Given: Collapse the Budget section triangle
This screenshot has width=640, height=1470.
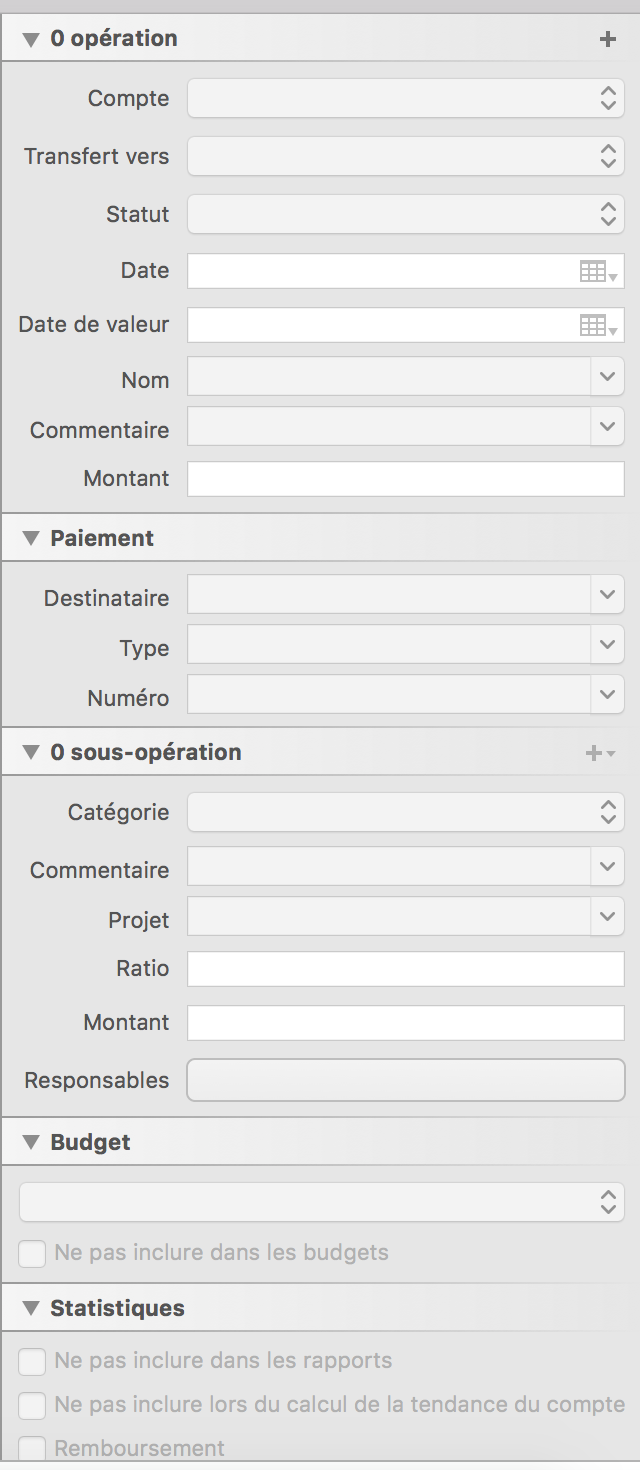Looking at the screenshot, I should pos(31,1143).
